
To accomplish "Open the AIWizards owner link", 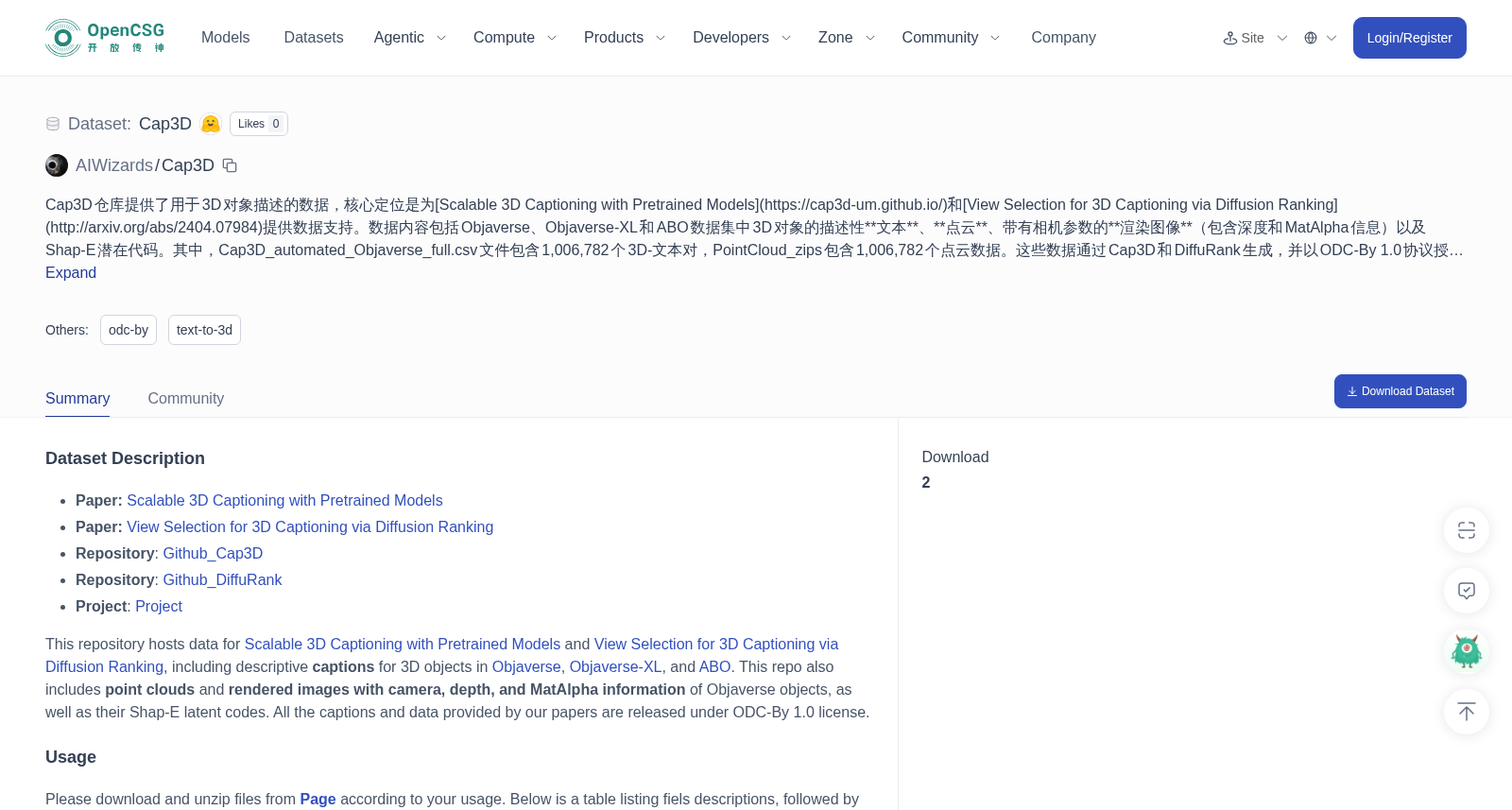I will [114, 165].
